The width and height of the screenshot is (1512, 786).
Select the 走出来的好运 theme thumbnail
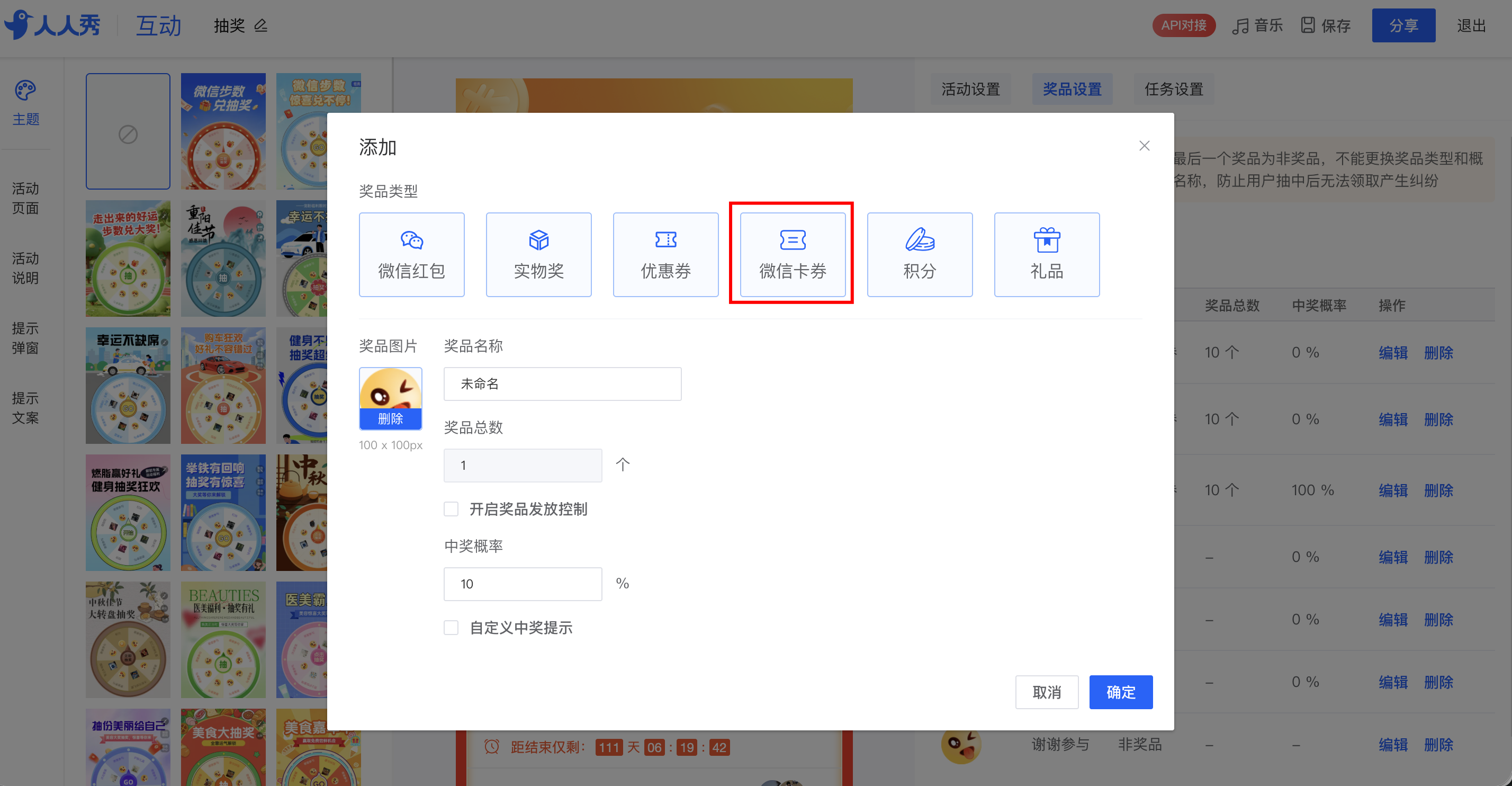(x=128, y=258)
